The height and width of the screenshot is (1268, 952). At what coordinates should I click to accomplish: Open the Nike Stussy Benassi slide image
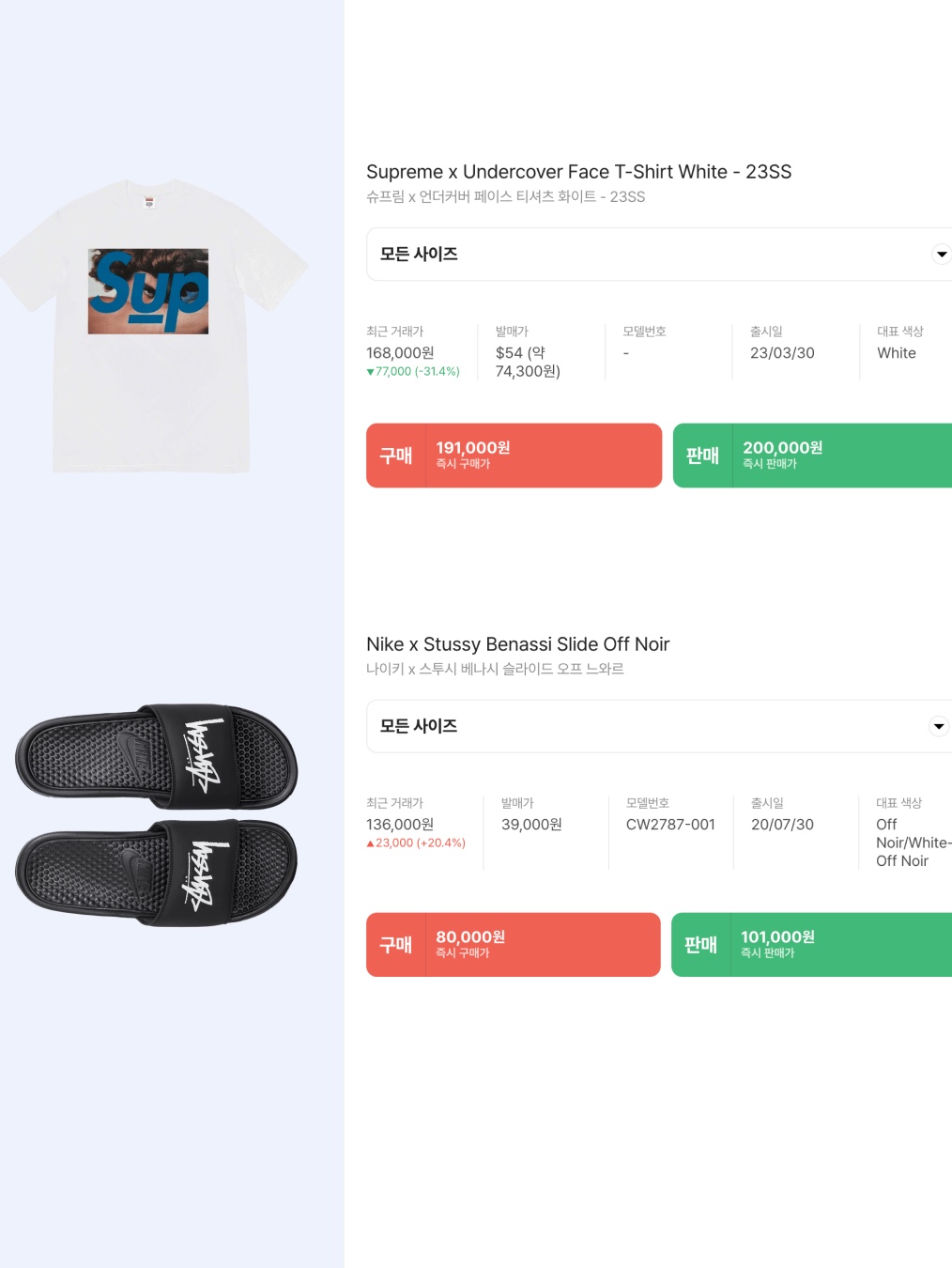point(157,815)
